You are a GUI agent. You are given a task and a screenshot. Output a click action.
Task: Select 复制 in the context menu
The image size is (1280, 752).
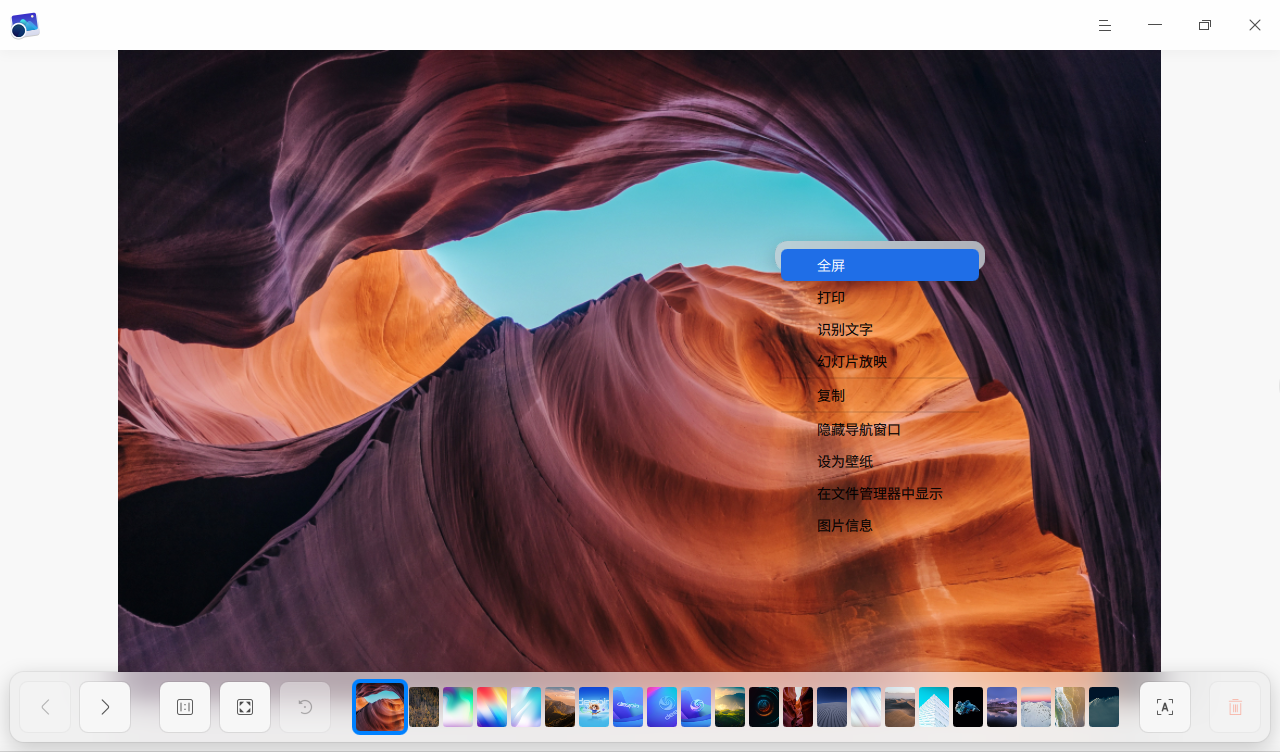pyautogui.click(x=880, y=395)
